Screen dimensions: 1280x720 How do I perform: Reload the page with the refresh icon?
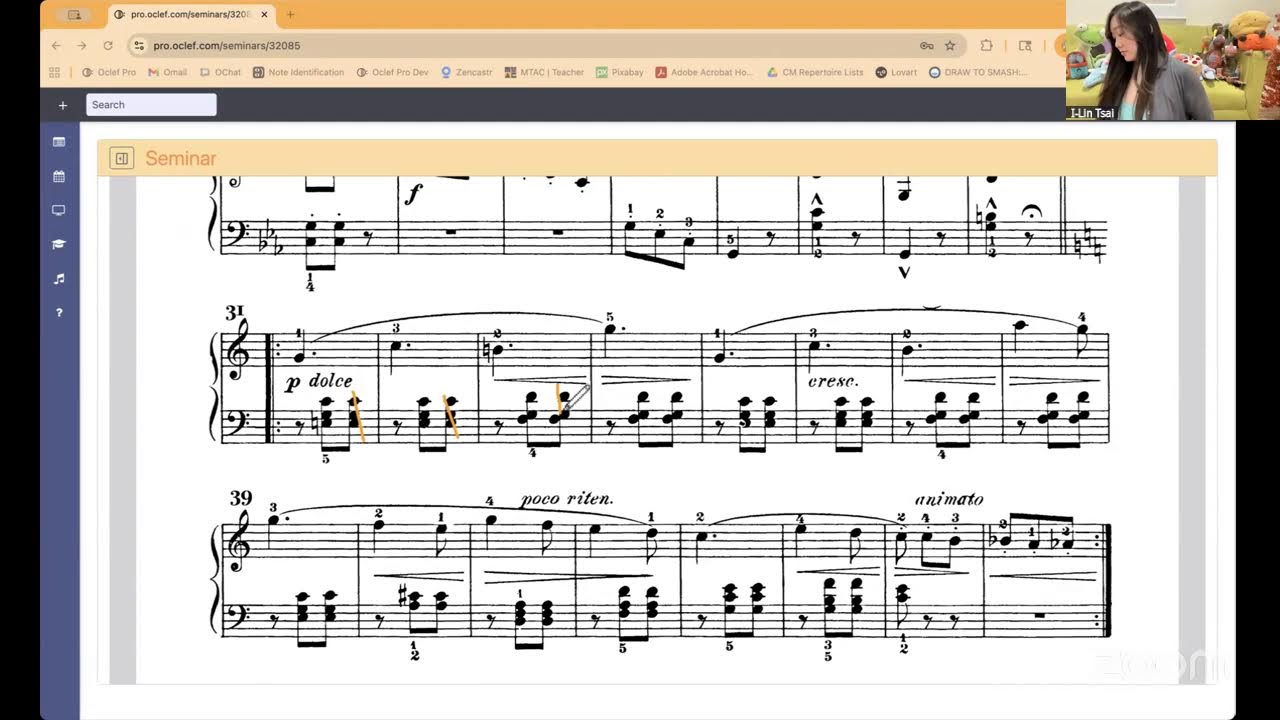(108, 45)
